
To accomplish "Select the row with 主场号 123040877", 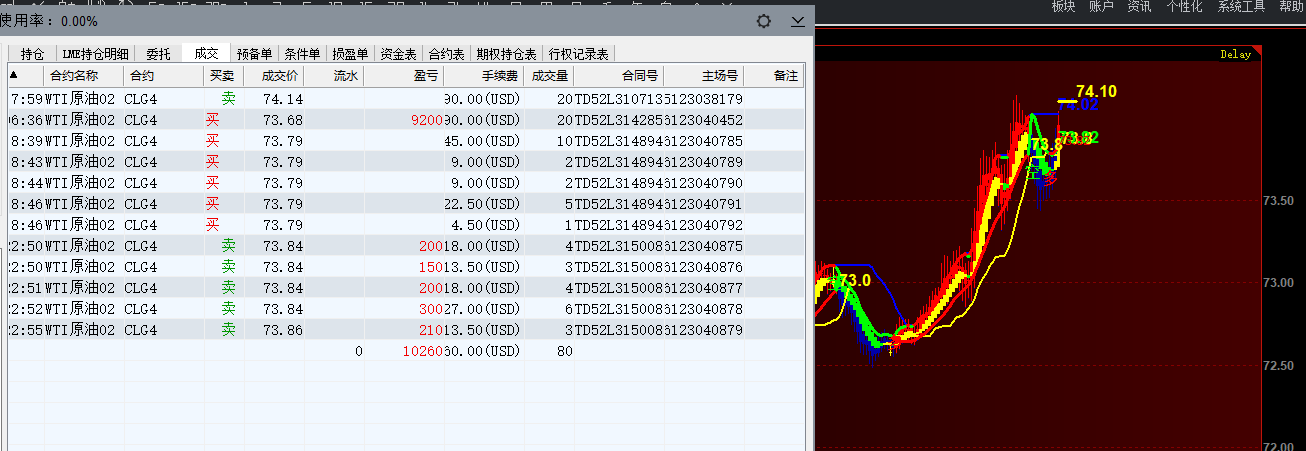I will pos(406,288).
